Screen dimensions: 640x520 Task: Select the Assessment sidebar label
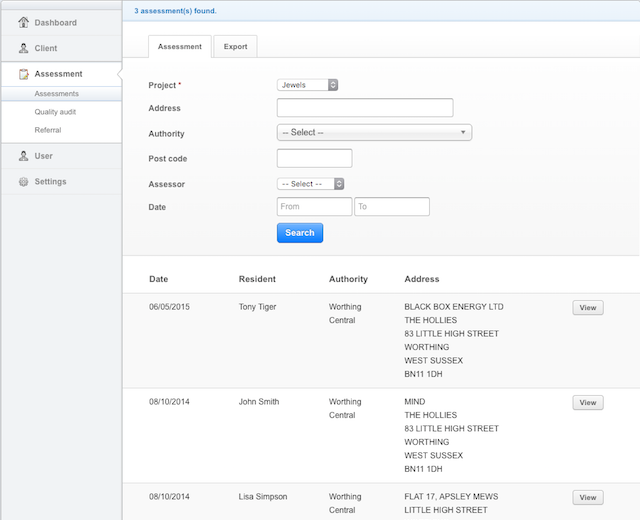tap(58, 74)
